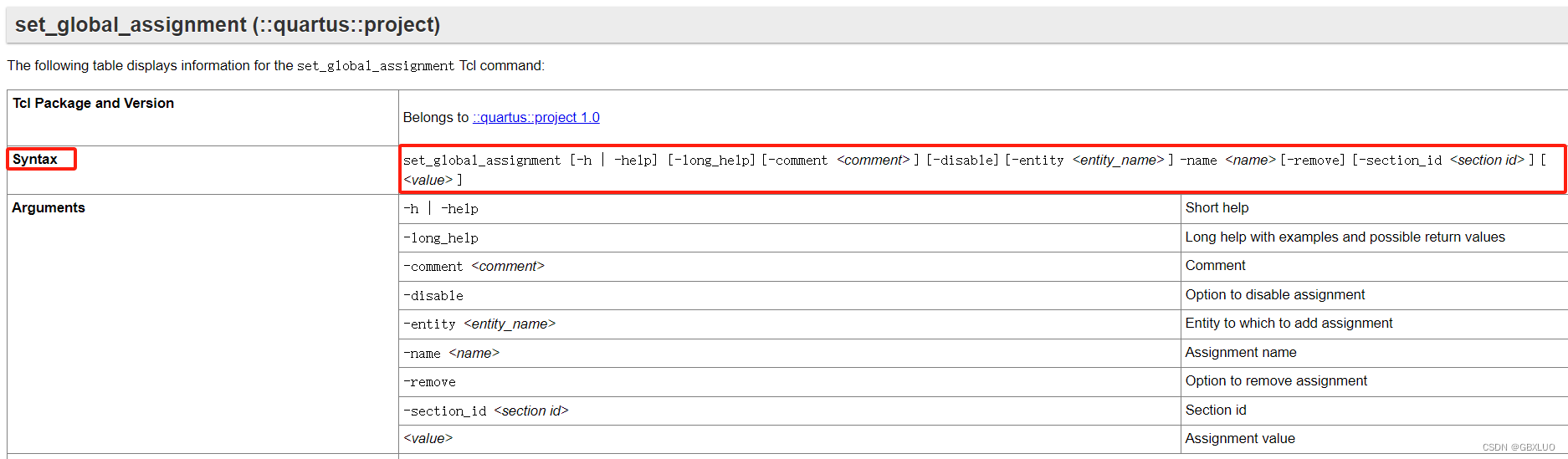Click the Arguments row header
The width and height of the screenshot is (1568, 459).
(49, 207)
